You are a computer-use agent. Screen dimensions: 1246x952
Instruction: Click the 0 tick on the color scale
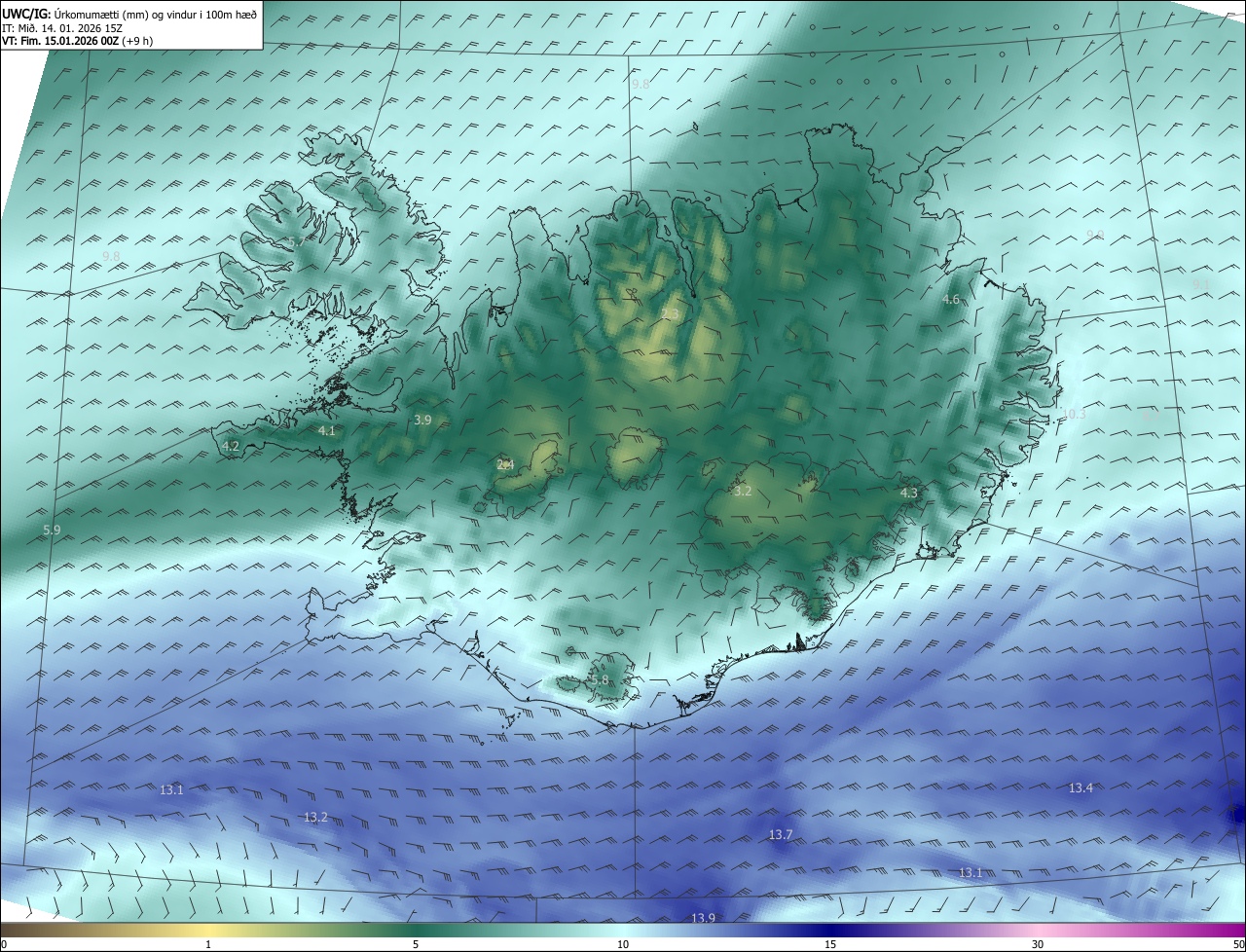pos(4,944)
